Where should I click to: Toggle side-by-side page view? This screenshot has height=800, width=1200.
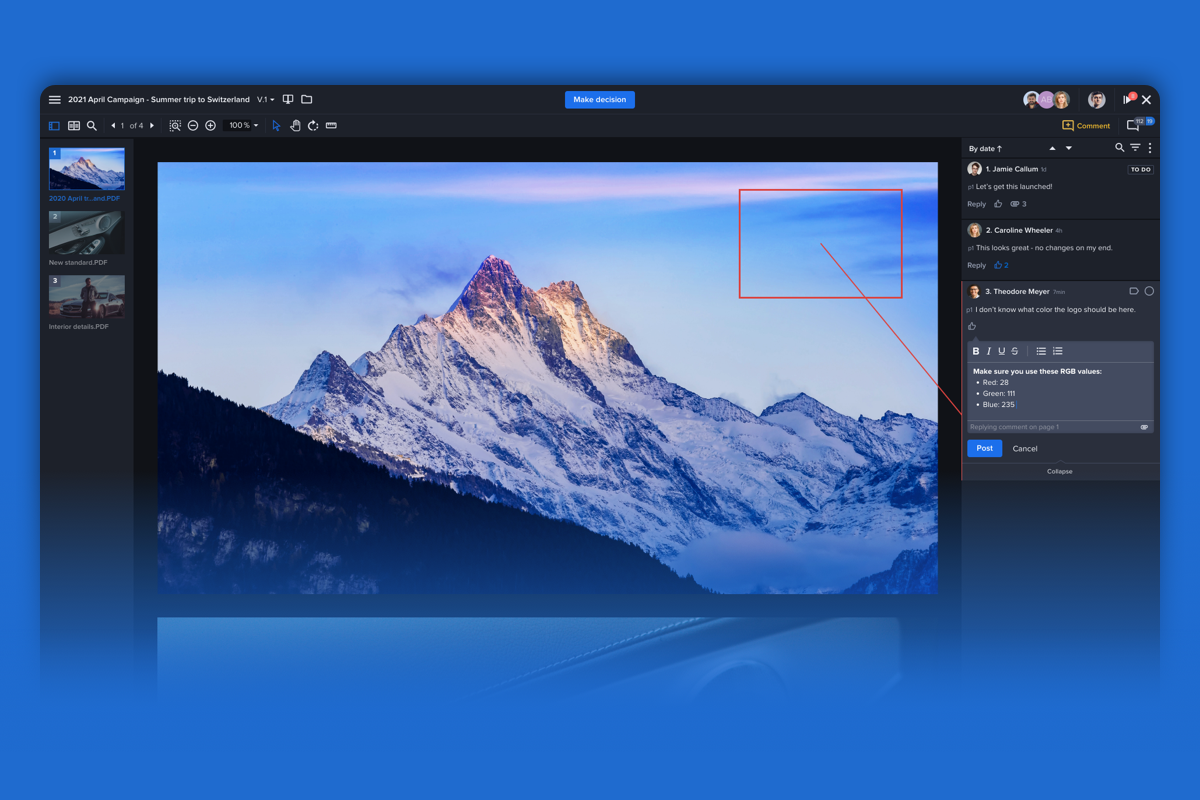[x=74, y=126]
